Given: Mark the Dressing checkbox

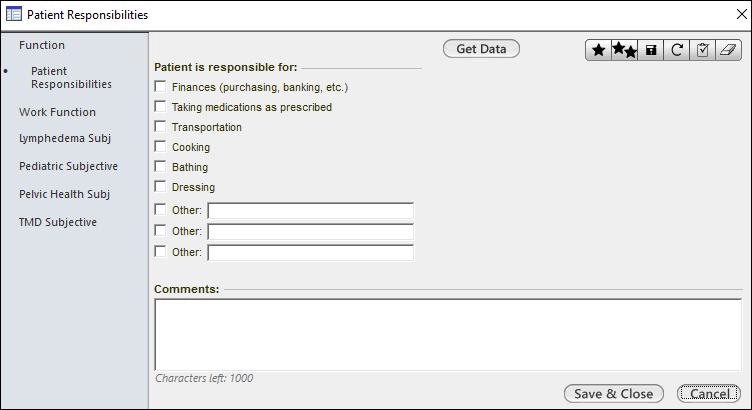Looking at the screenshot, I should (160, 187).
